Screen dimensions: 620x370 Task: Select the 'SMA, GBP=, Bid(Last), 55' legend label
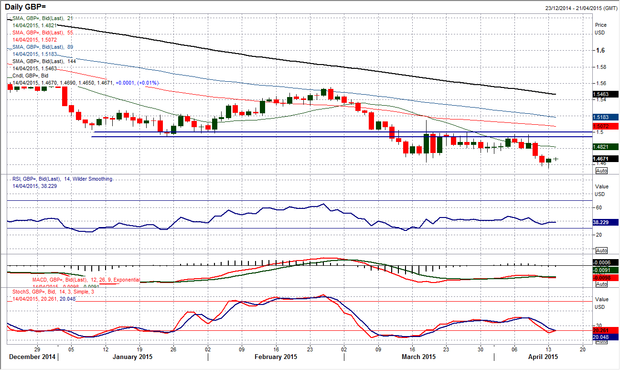point(42,32)
